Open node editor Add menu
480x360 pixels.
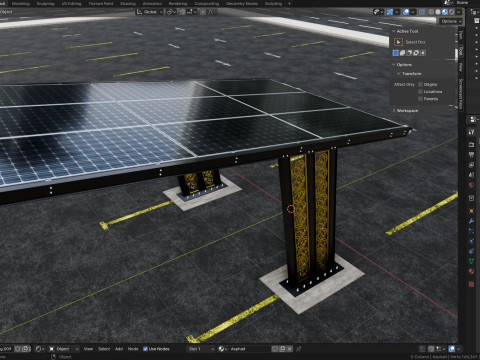coord(119,349)
